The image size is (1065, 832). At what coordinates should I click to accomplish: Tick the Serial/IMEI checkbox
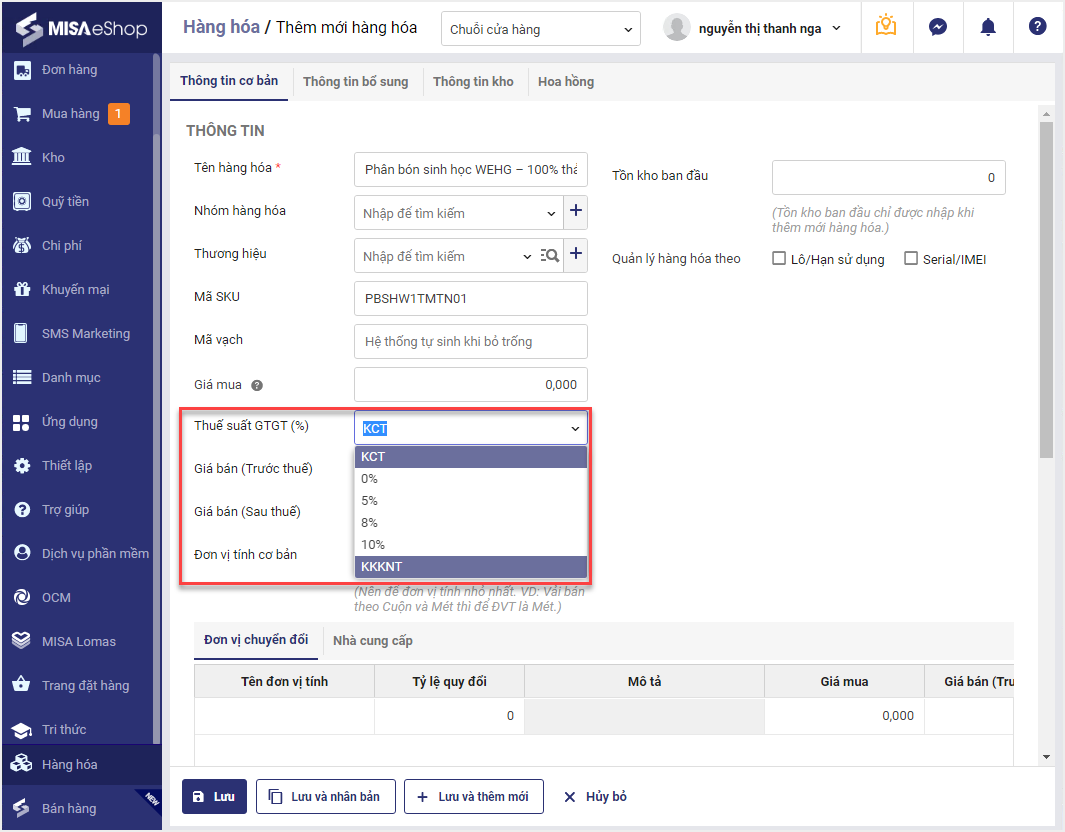[x=911, y=259]
